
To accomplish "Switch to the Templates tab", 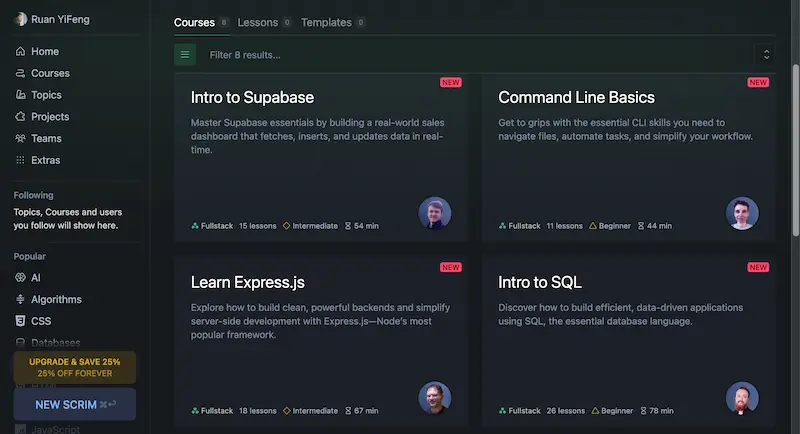I will [333, 22].
